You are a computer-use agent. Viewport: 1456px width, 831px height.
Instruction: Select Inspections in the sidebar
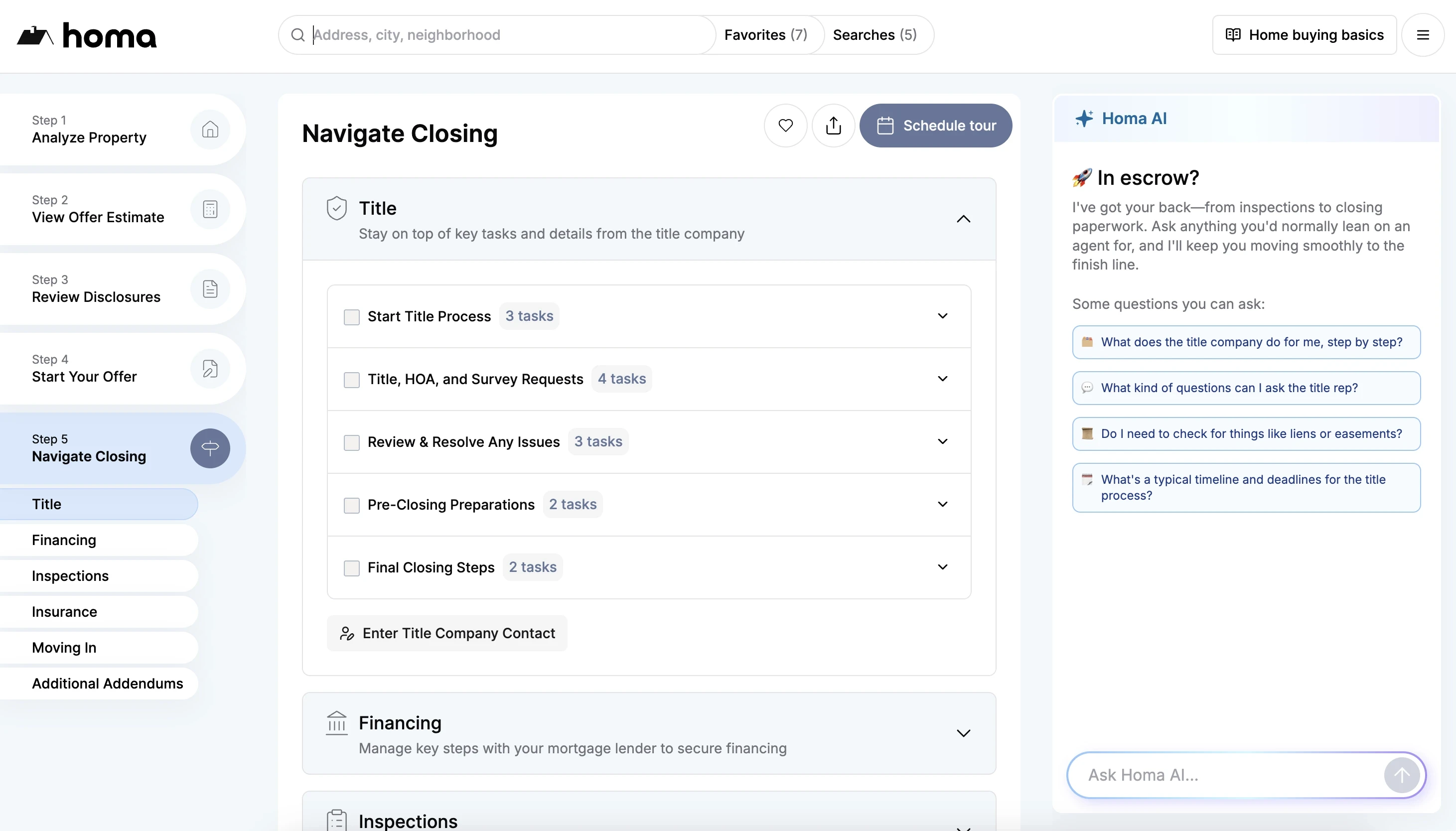click(x=70, y=576)
